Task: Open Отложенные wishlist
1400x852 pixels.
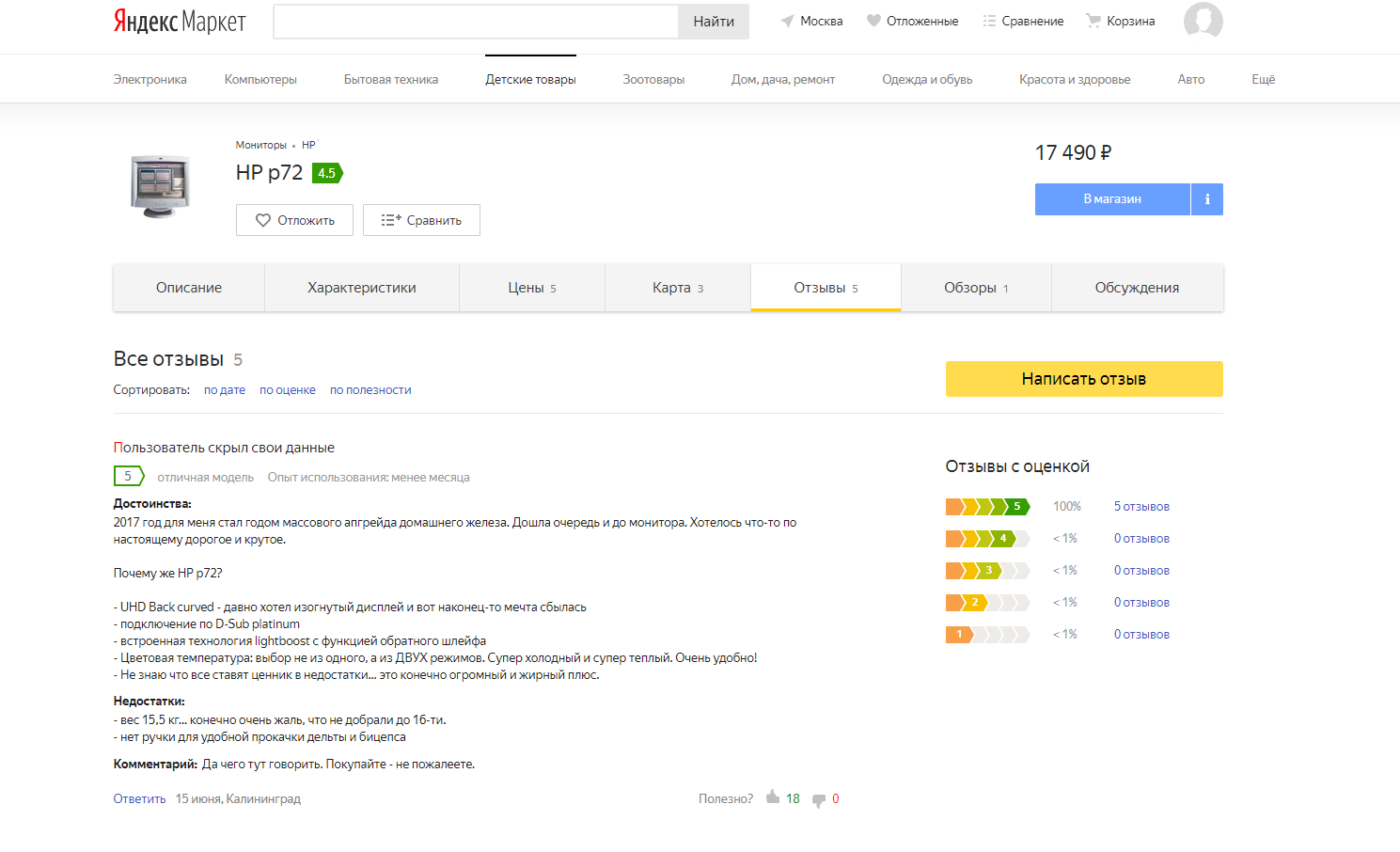Action: click(x=912, y=21)
